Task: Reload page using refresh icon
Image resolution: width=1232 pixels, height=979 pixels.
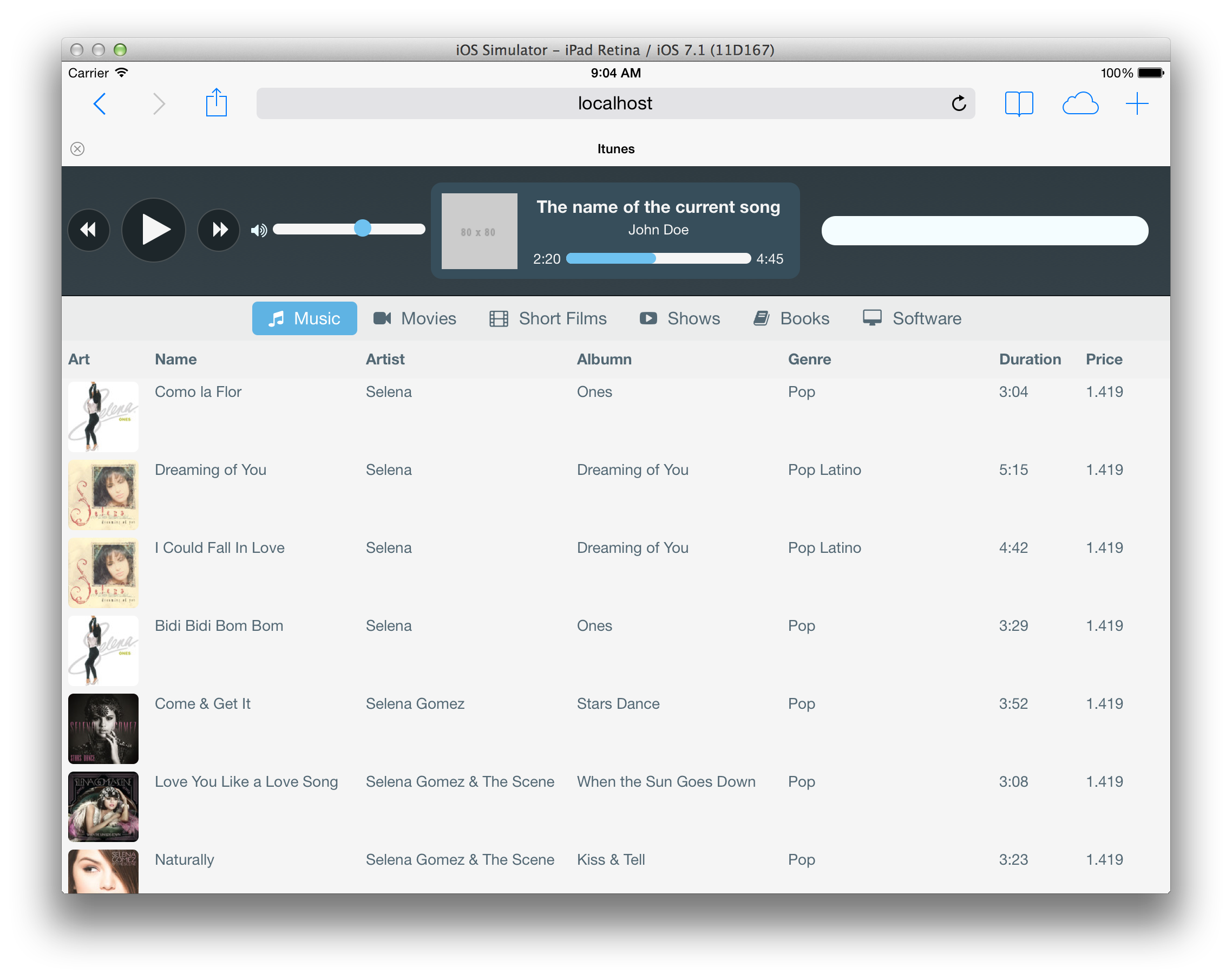Action: click(x=958, y=103)
